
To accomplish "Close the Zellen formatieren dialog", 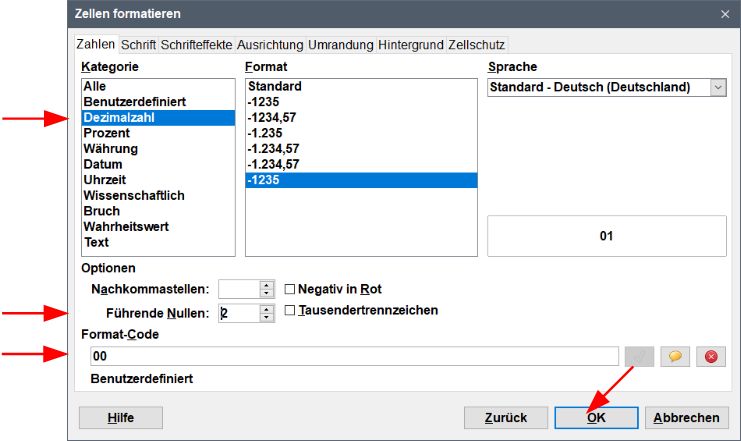I will 725,14.
